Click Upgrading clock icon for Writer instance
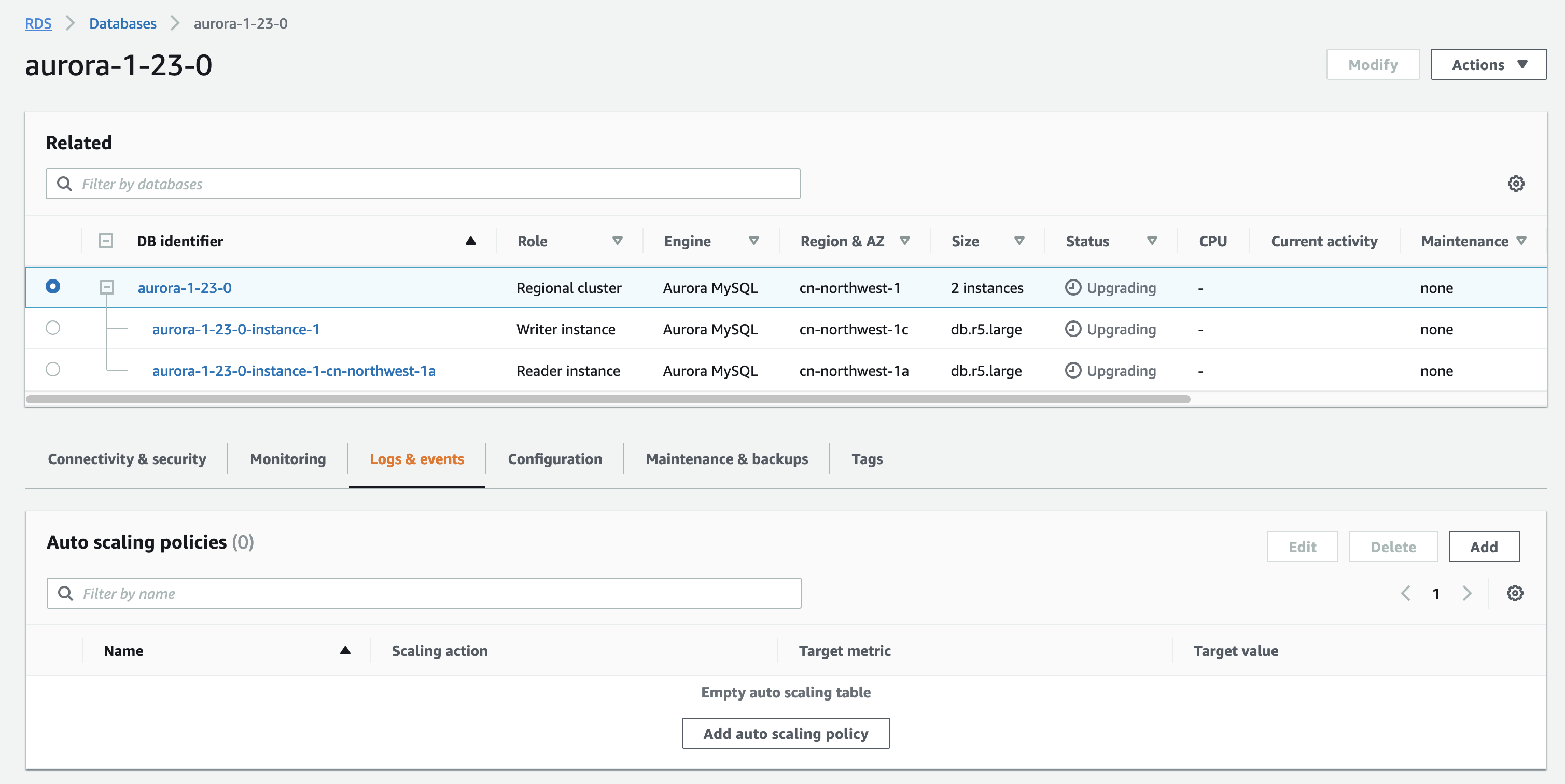Screen dimensions: 1565x784 coord(1073,329)
